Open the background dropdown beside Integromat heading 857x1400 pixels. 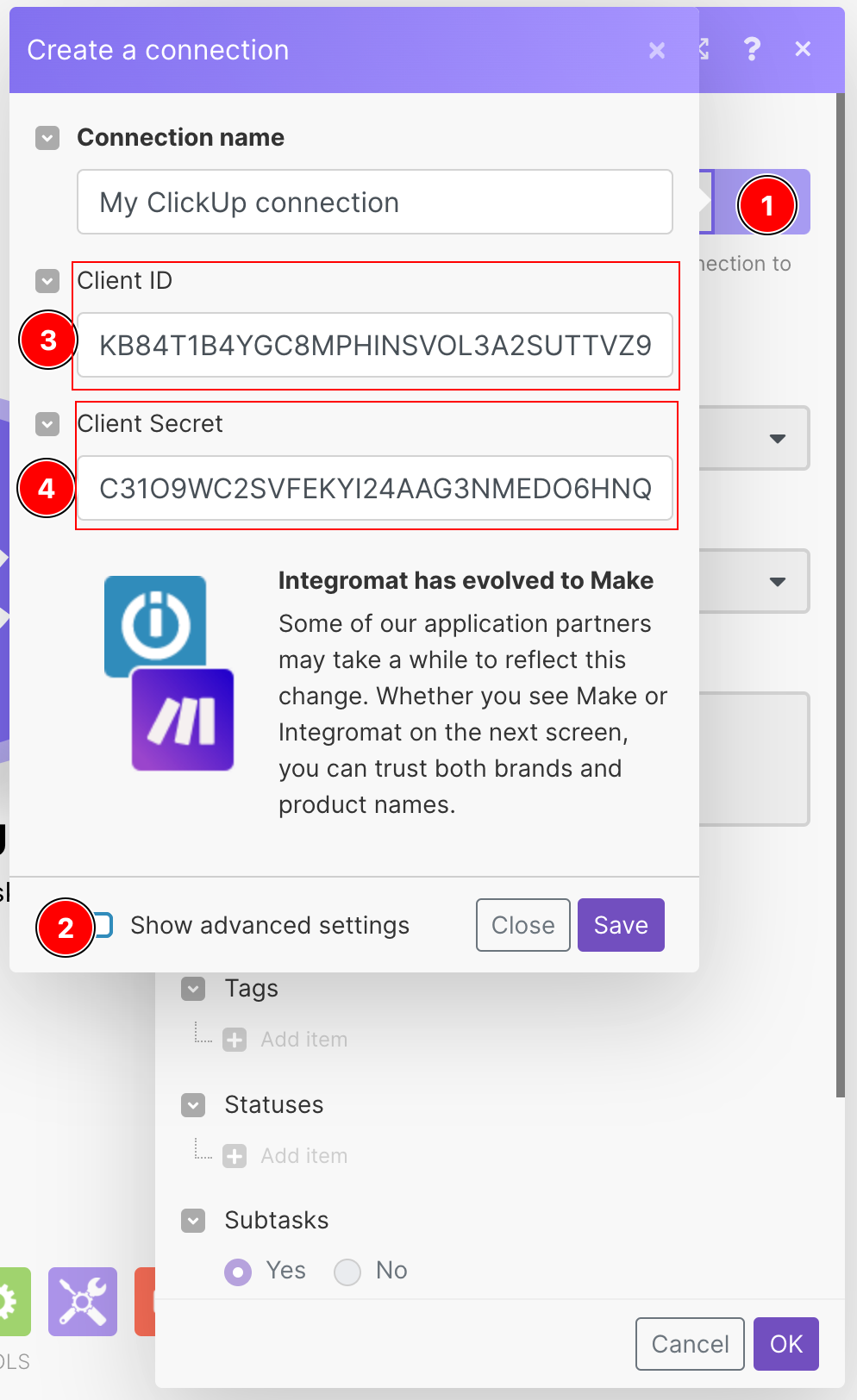pos(755,582)
